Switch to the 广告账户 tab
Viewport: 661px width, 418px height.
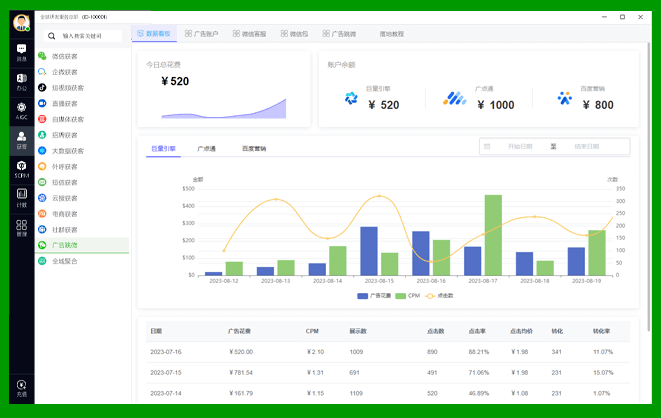coord(205,34)
